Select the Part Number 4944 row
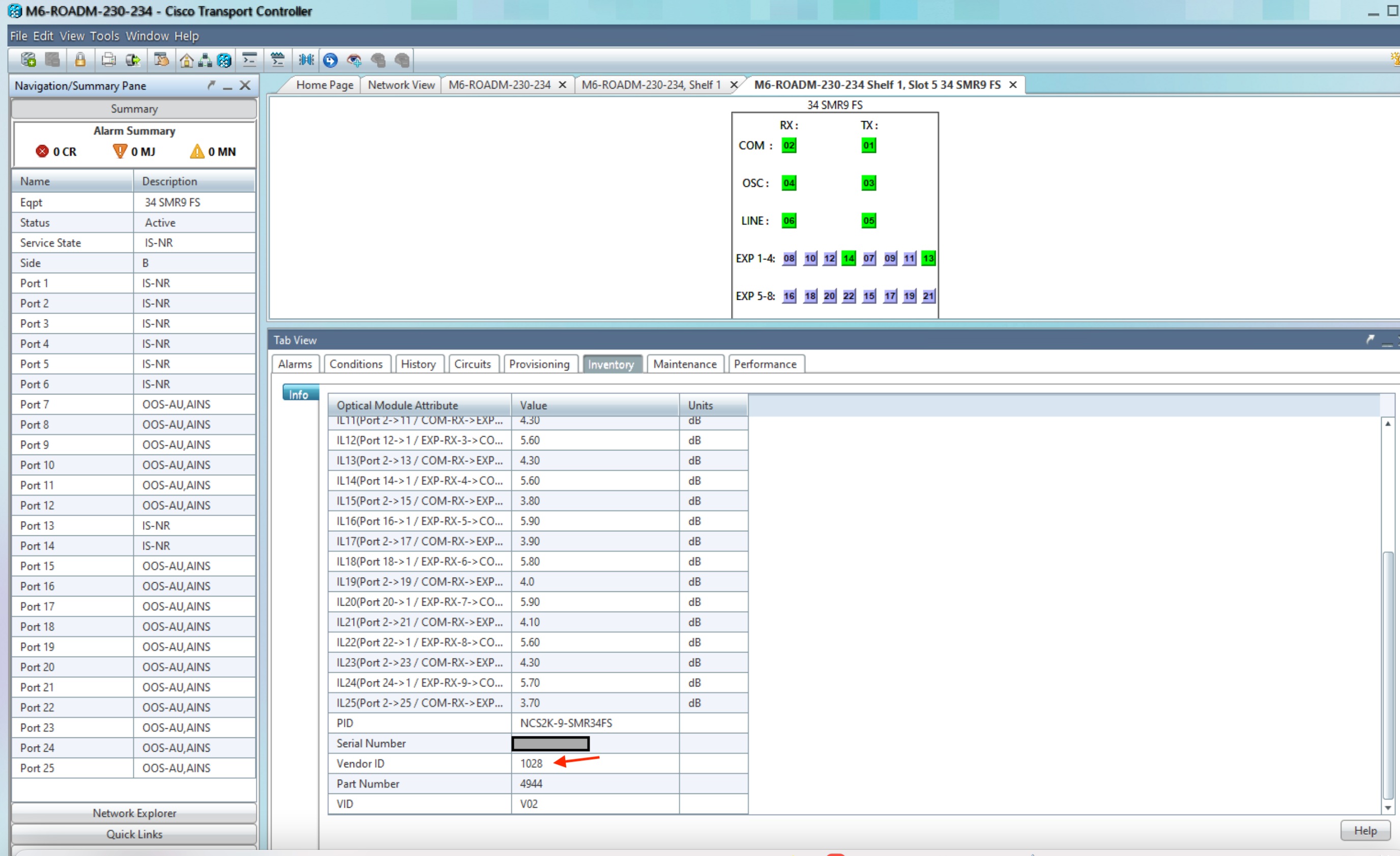Viewport: 1400px width, 856px height. pos(538,784)
